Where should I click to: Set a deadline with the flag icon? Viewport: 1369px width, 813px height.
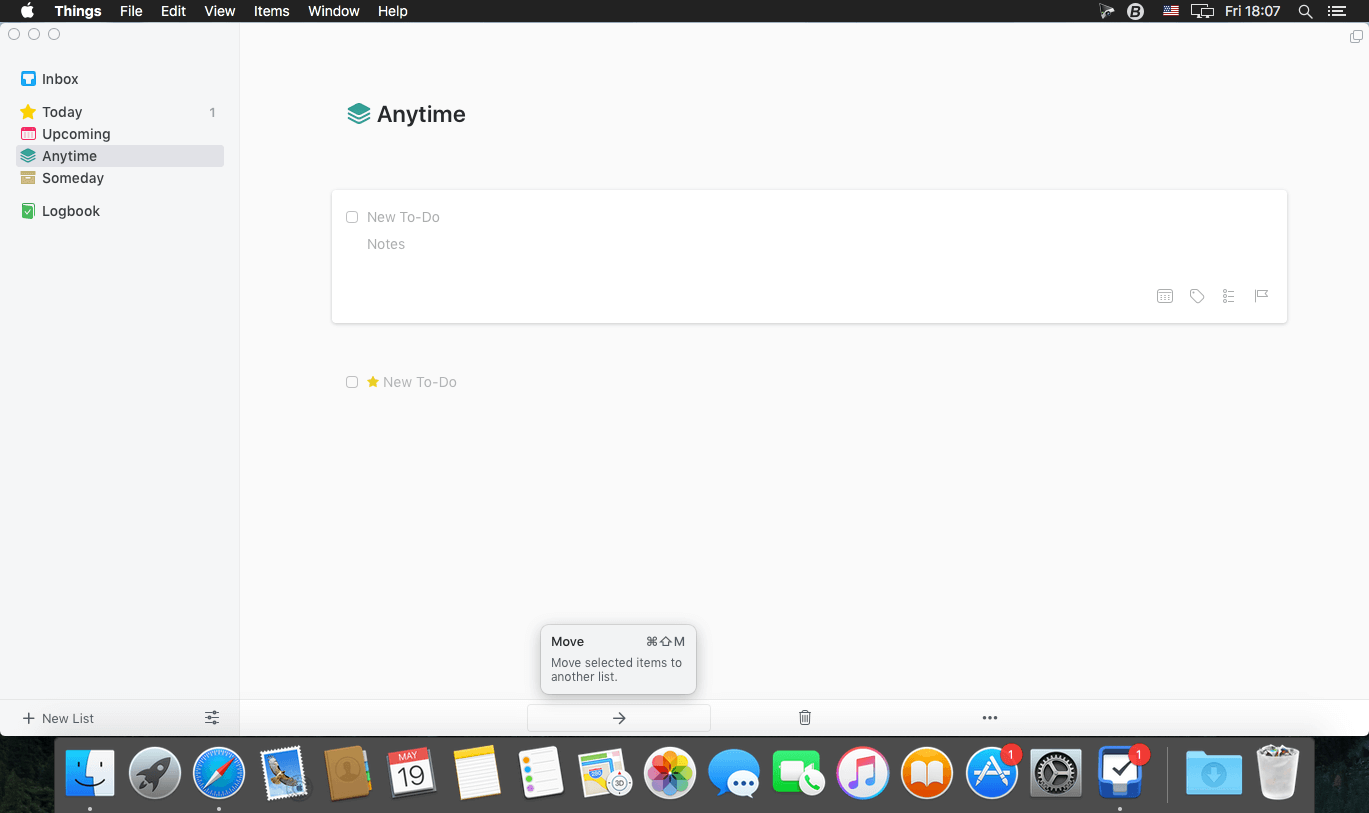pyautogui.click(x=1261, y=296)
